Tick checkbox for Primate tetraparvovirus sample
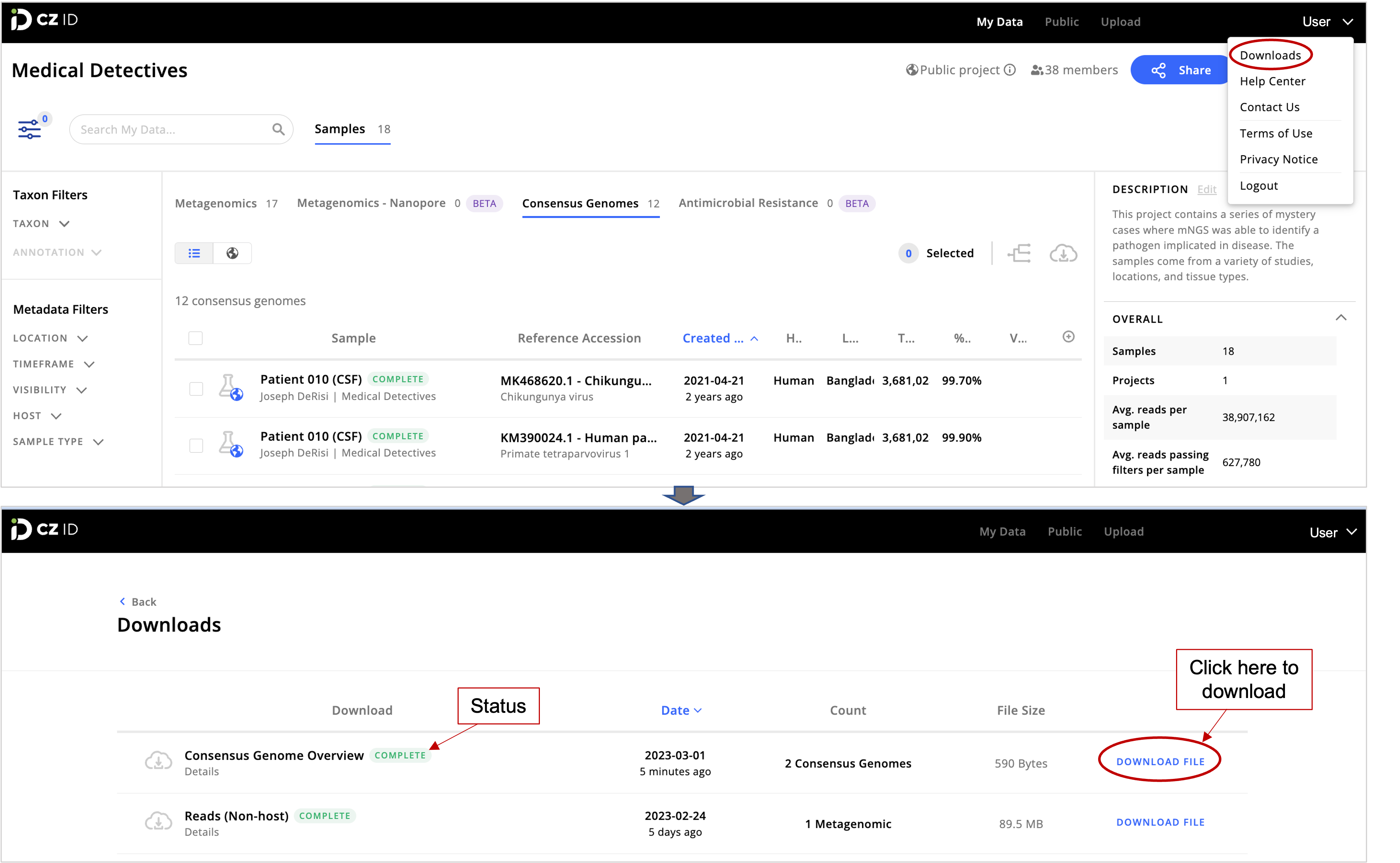Image resolution: width=1400 pixels, height=863 pixels. point(196,446)
